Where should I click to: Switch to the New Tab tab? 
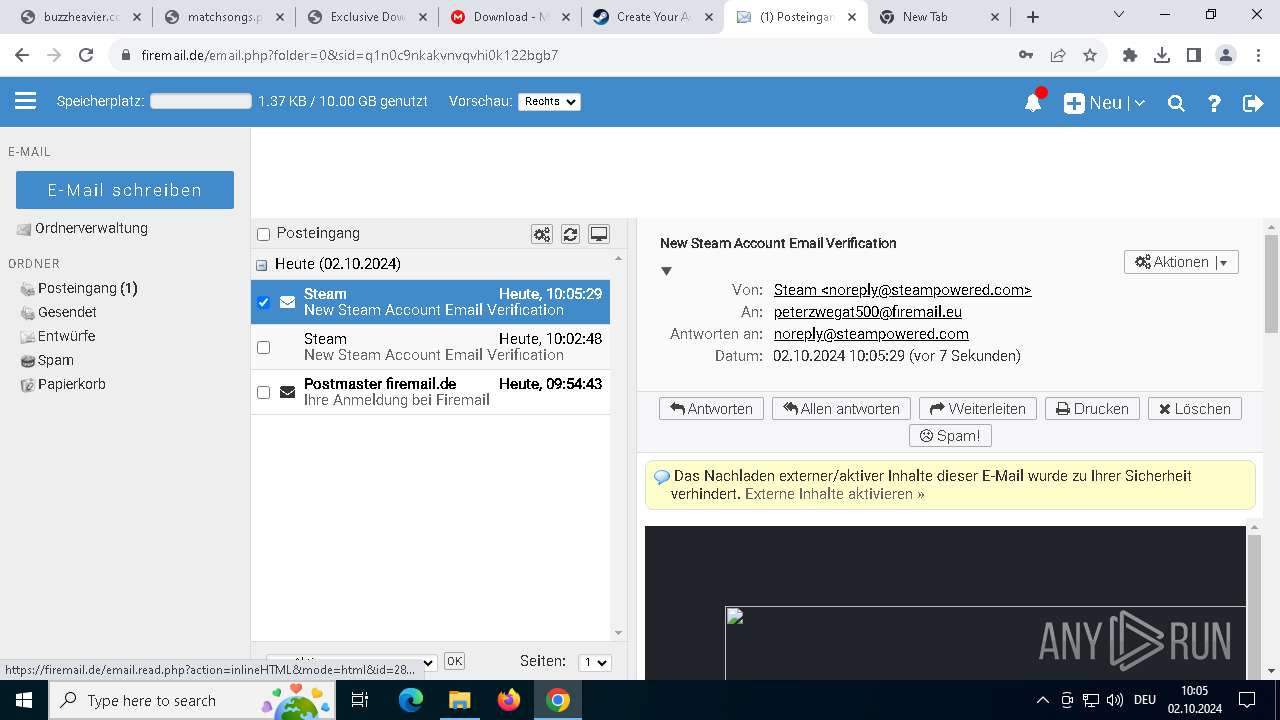(938, 17)
